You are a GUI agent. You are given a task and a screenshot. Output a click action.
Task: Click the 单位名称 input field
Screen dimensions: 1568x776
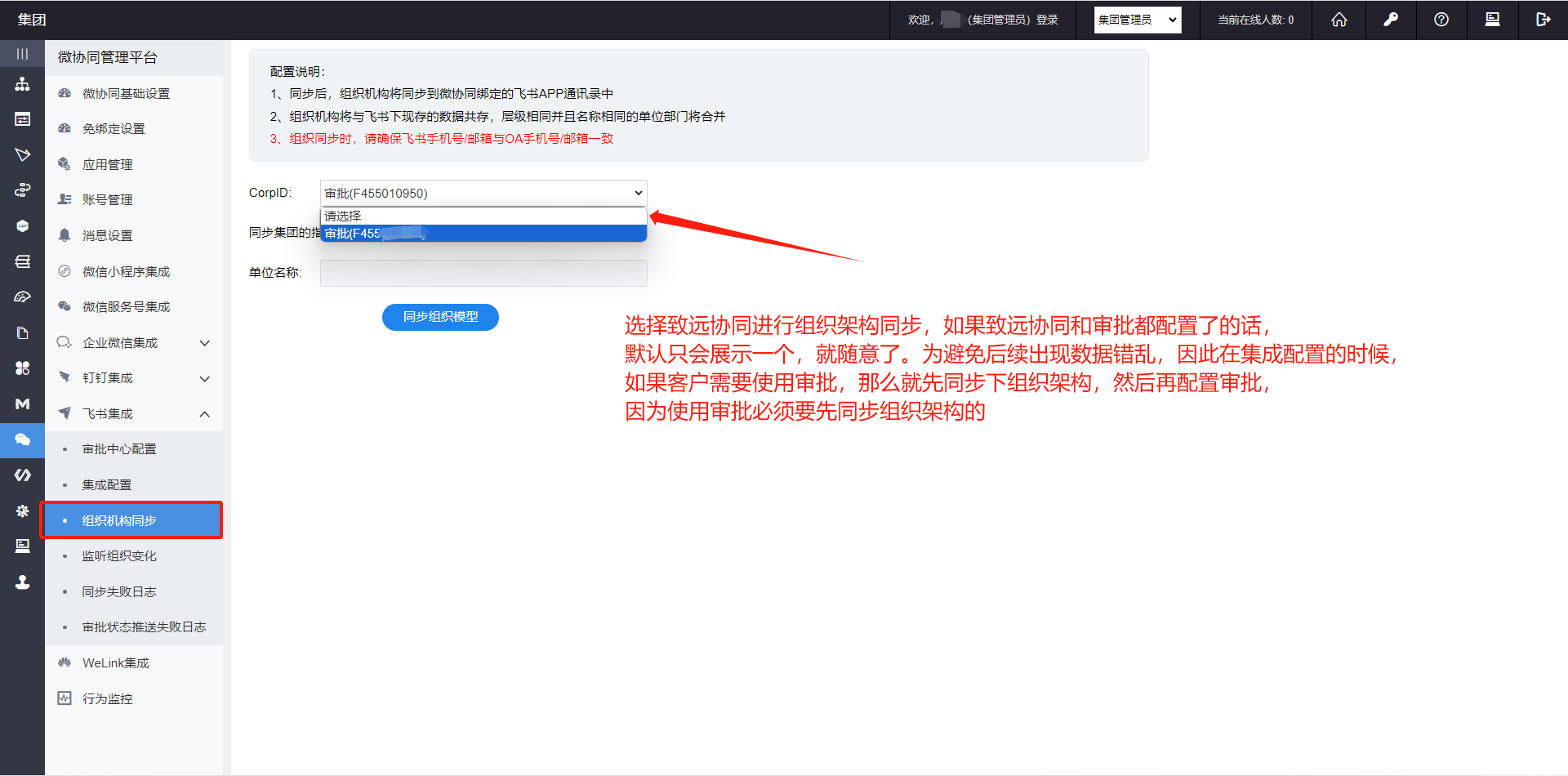(x=483, y=273)
